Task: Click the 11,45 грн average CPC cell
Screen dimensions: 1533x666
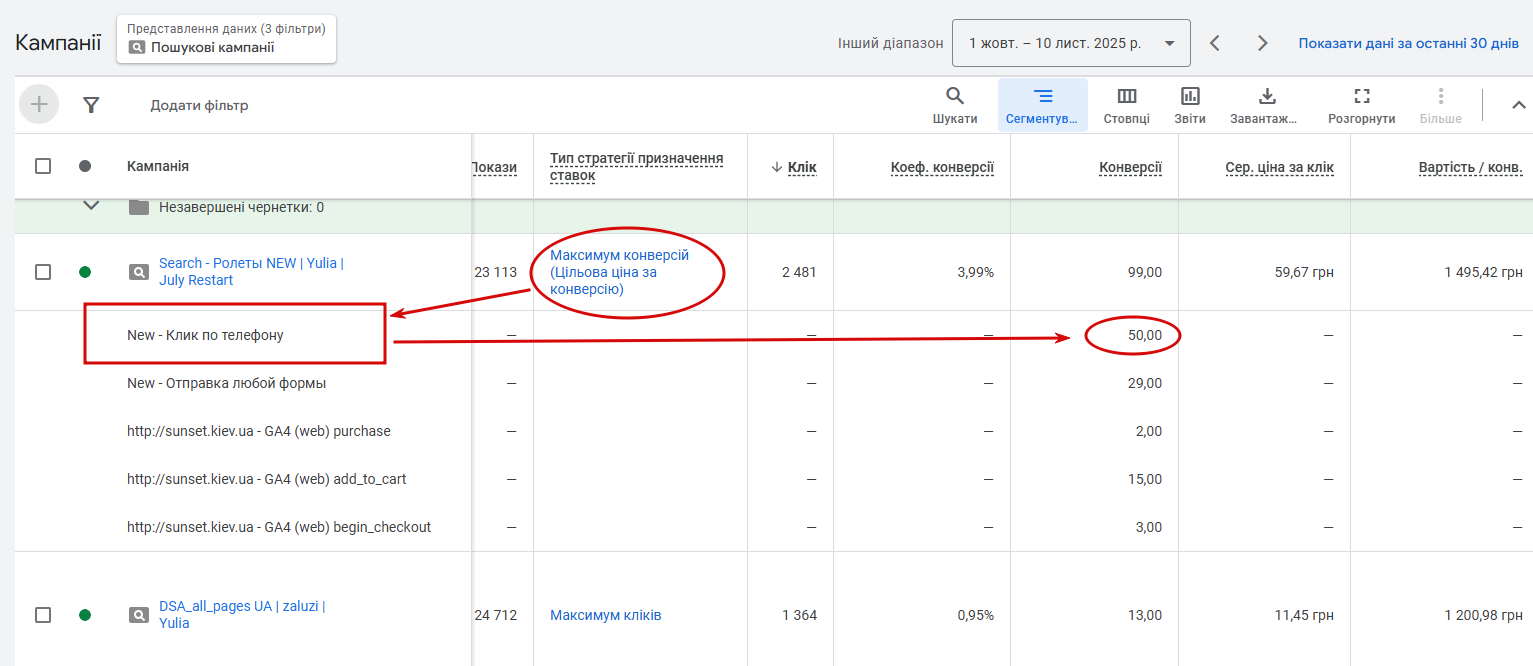Action: click(1304, 615)
